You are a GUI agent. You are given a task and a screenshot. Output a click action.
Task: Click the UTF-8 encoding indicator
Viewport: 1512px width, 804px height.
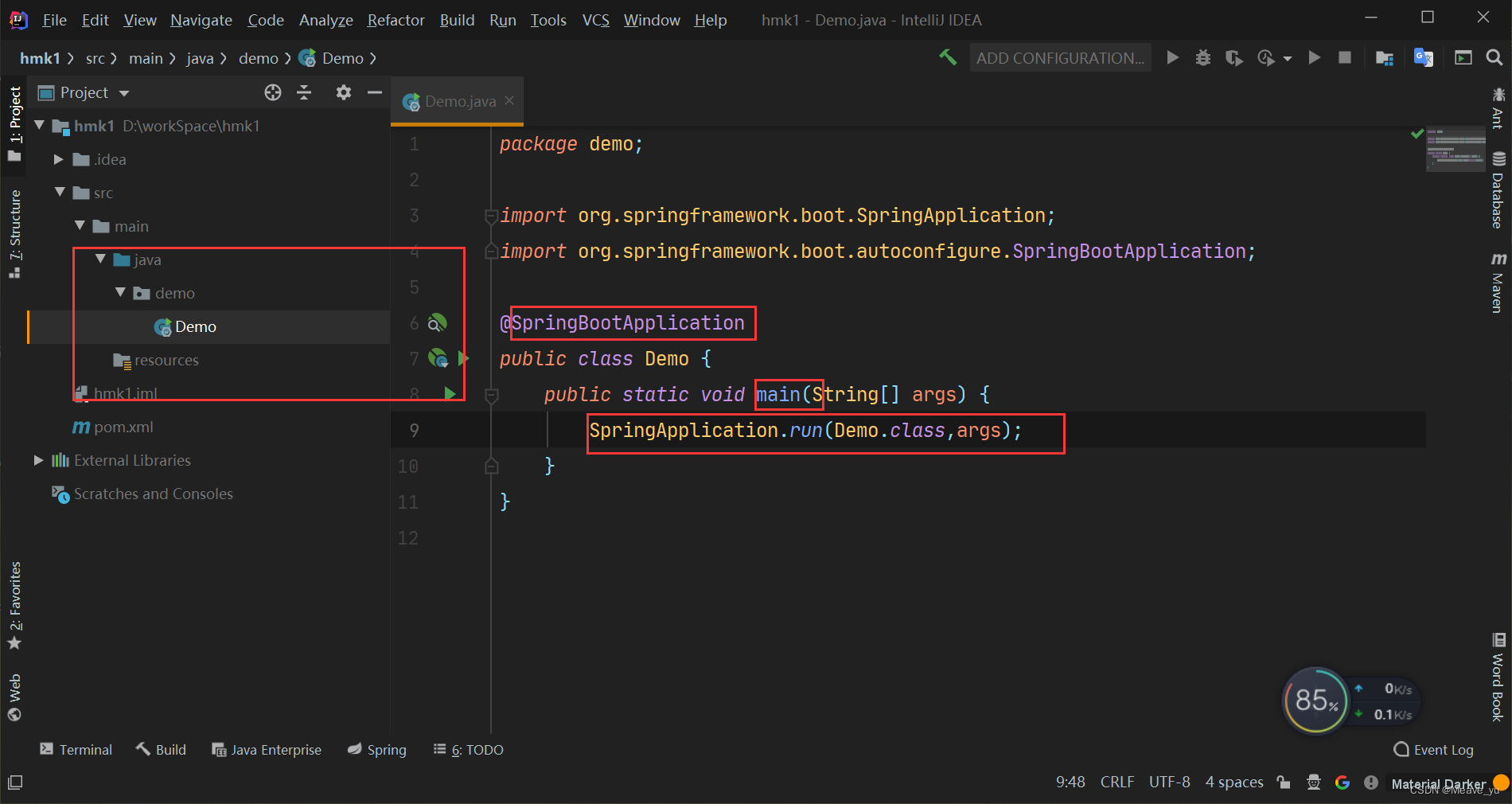click(x=1169, y=782)
